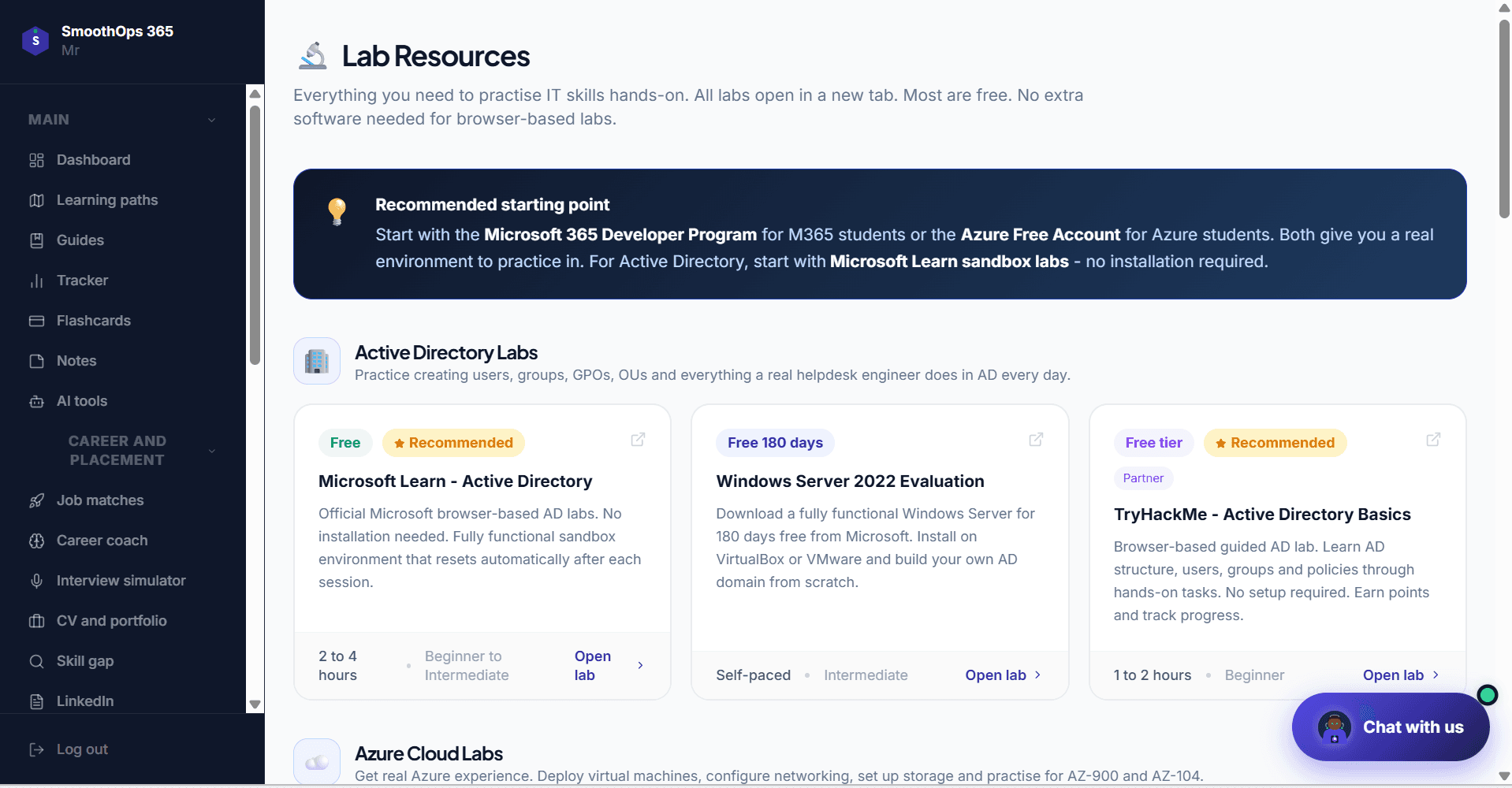Click sidebar scrollbar down arrow
Screen dimensions: 1512x788
[255, 704]
